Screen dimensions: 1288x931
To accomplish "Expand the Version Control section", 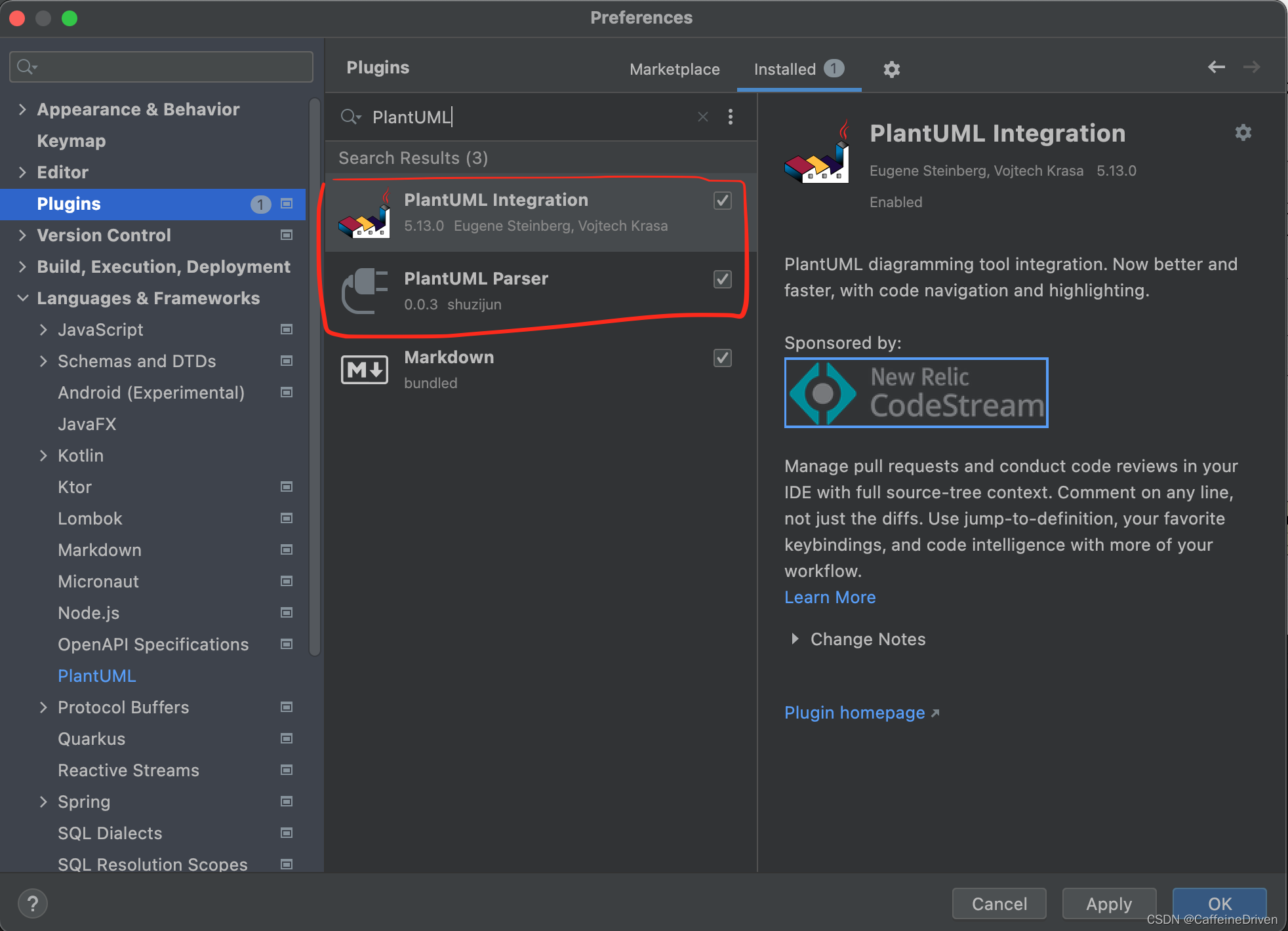I will [x=22, y=235].
